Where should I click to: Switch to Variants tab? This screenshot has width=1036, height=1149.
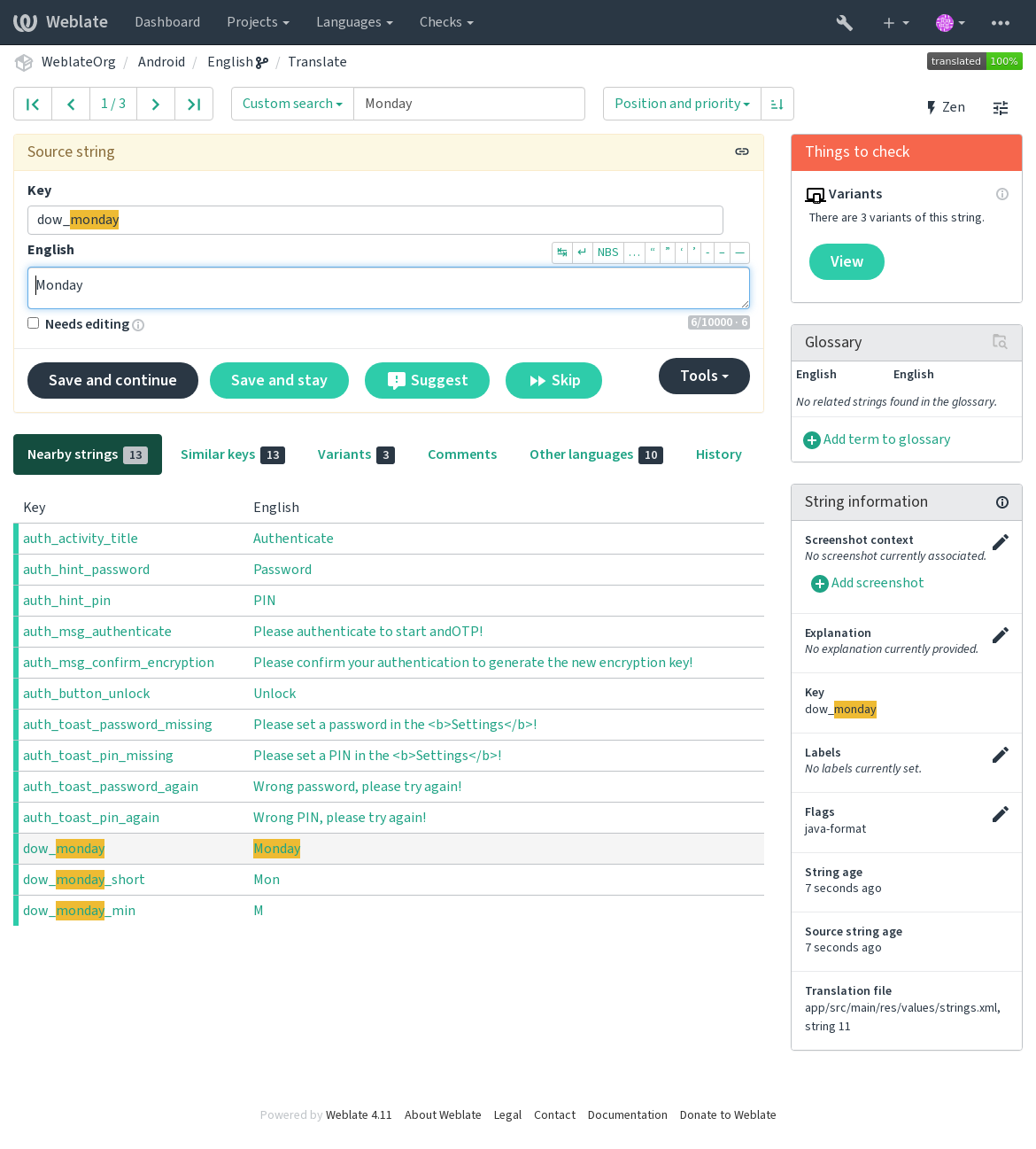pyautogui.click(x=356, y=454)
